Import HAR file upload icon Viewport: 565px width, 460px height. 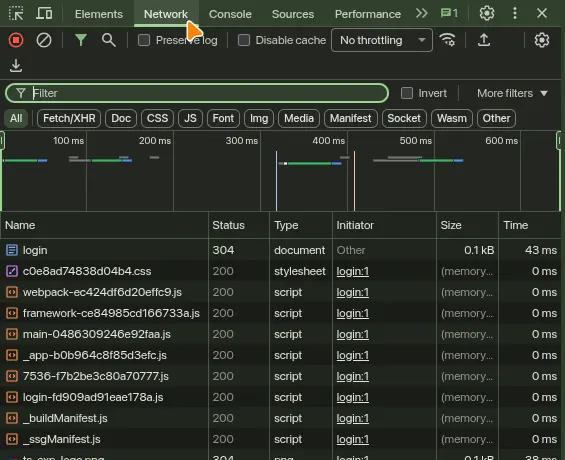(x=484, y=40)
